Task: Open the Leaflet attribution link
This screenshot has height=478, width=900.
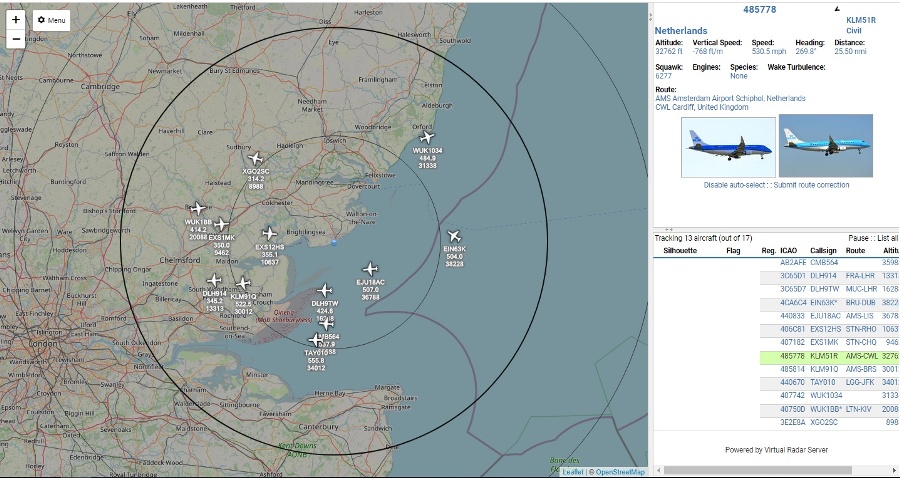Action: tap(573, 472)
